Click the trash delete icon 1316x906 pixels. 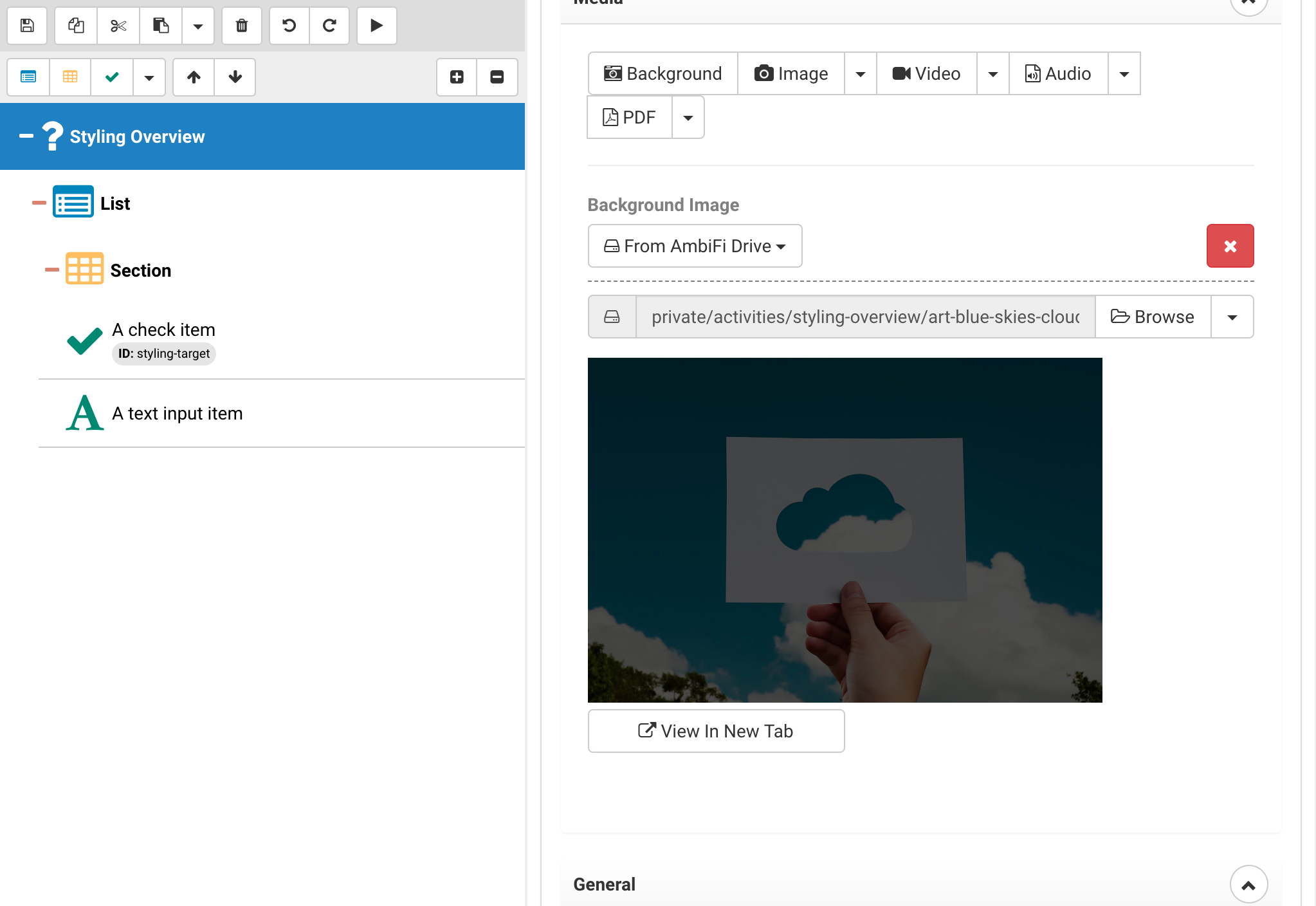click(242, 26)
